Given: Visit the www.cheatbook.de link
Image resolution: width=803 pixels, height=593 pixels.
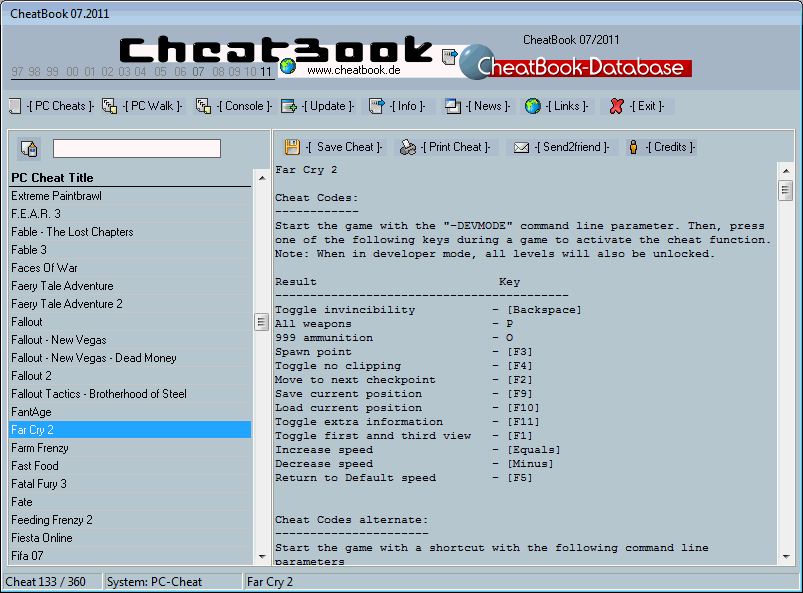Looking at the screenshot, I should pyautogui.click(x=353, y=70).
